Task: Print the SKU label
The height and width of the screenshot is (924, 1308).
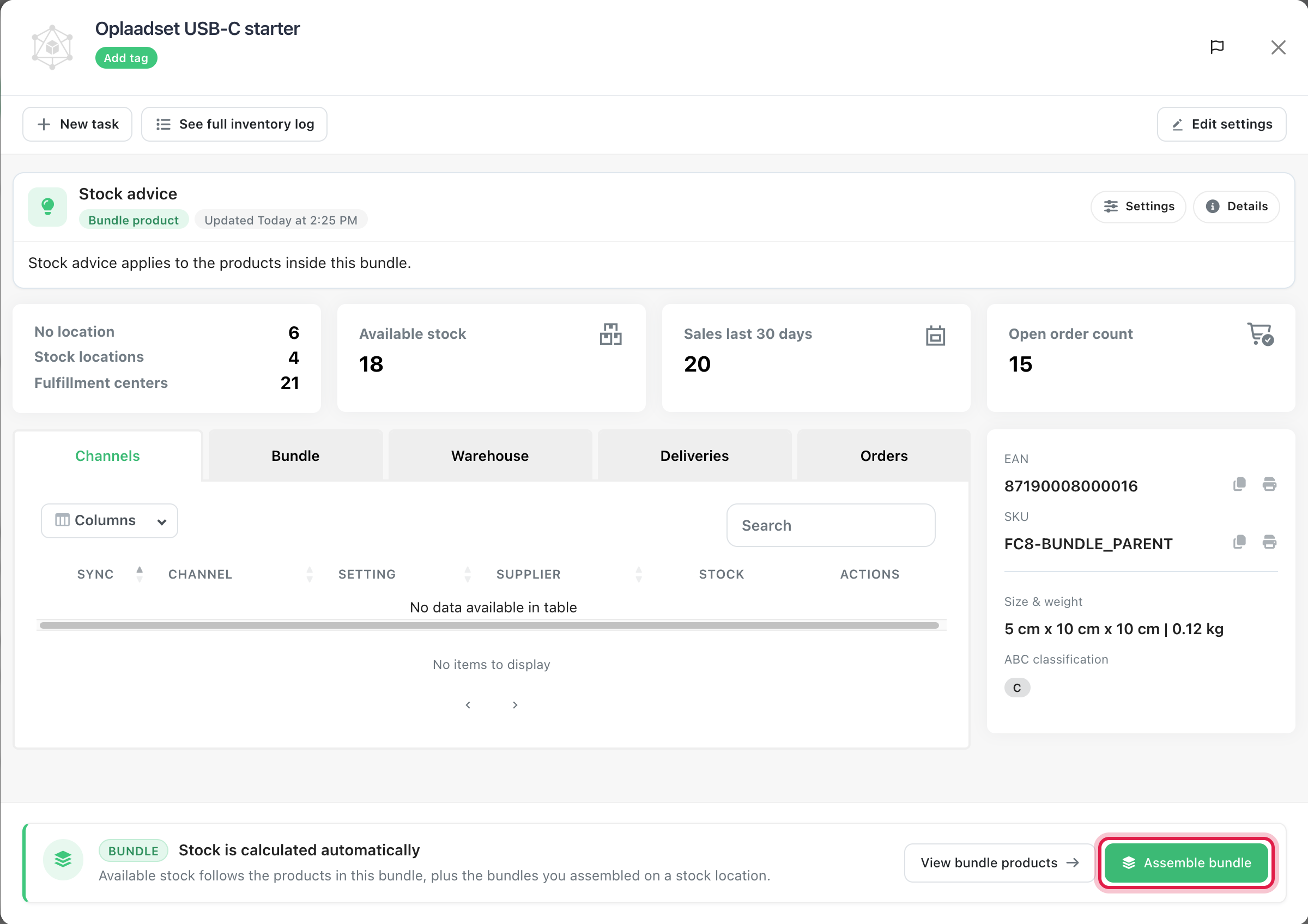Action: pyautogui.click(x=1269, y=542)
